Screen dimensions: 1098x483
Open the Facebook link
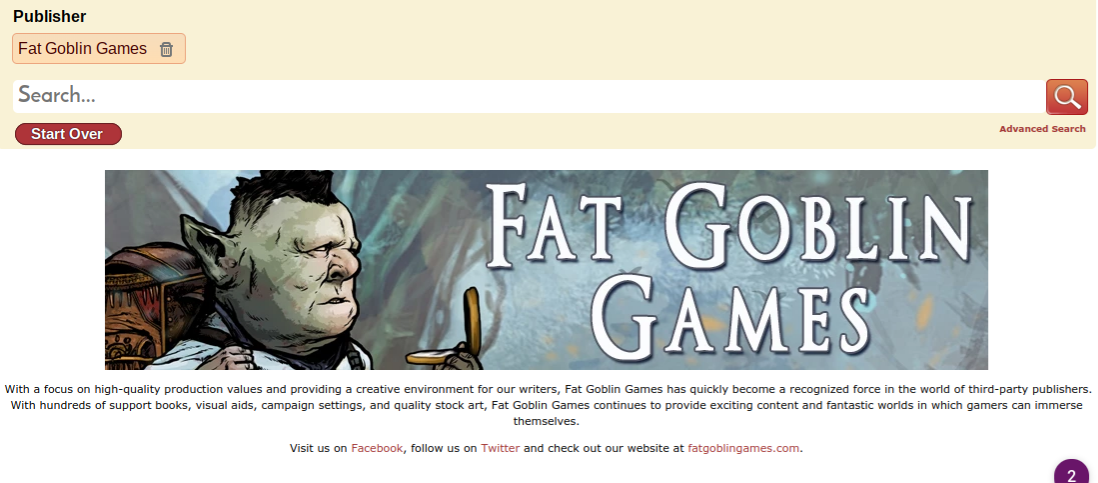point(377,448)
